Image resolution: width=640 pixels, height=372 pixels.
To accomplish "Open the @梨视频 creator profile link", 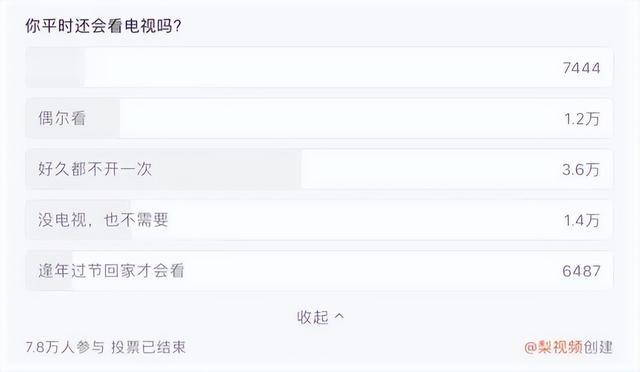I will tap(553, 347).
